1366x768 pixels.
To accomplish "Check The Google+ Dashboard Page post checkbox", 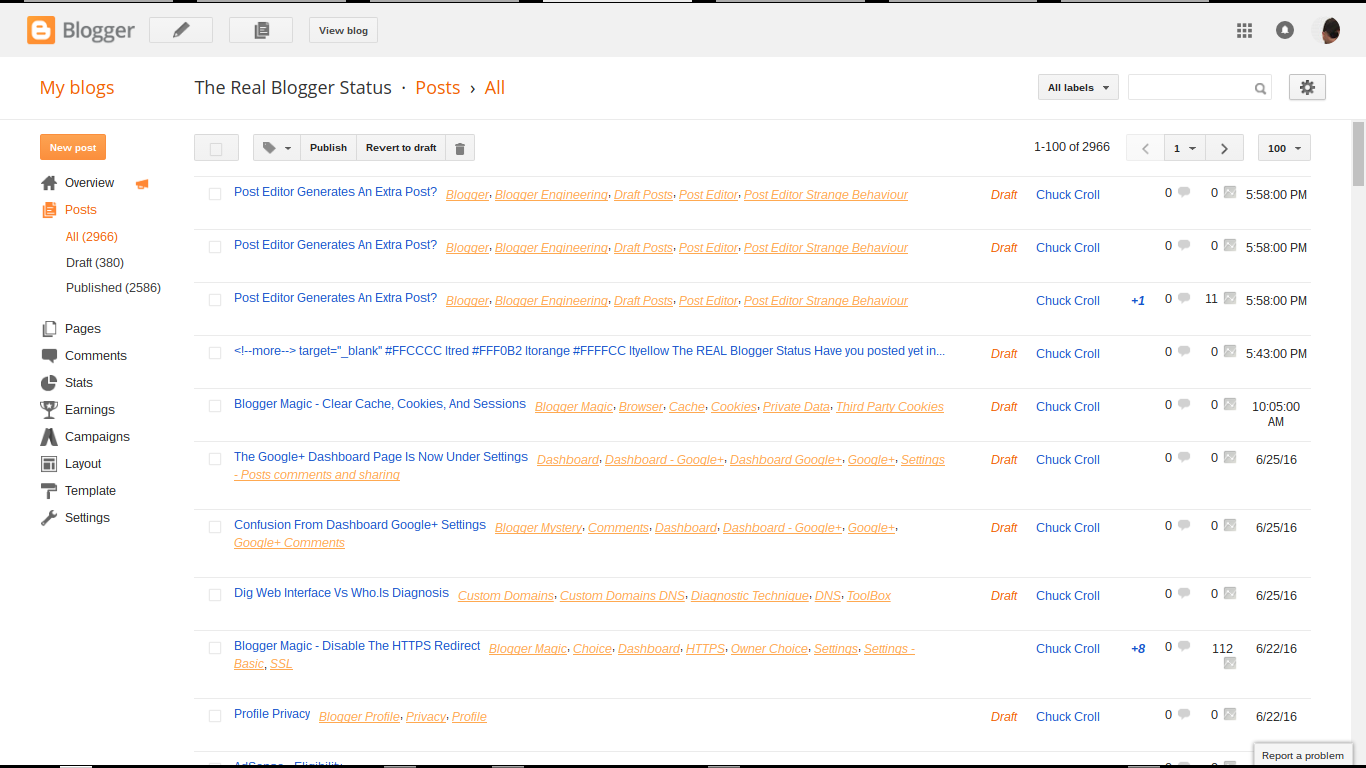I will (215, 459).
